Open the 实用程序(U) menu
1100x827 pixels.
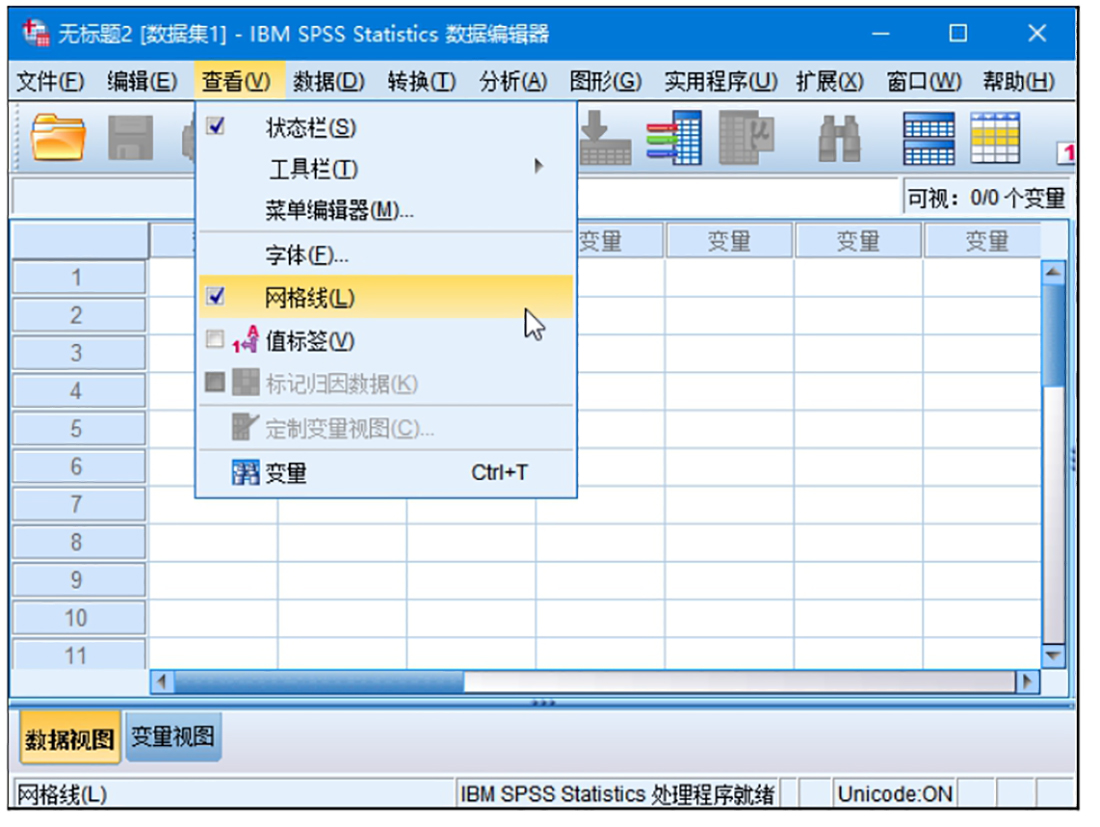click(x=721, y=82)
